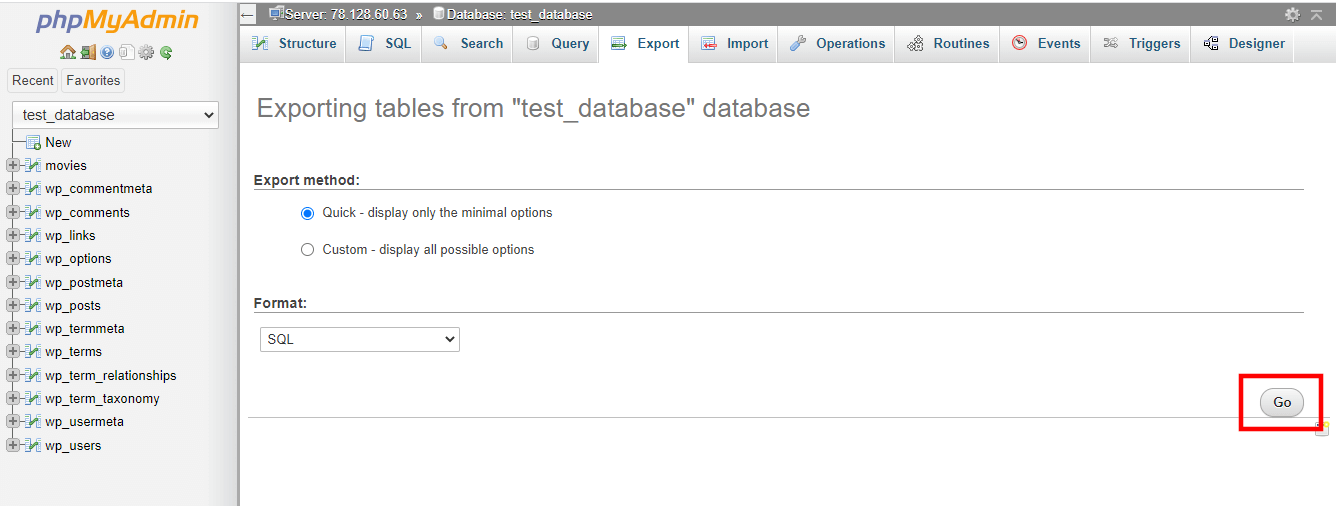Open the SQL format dropdown
Screen dimensions: 1336x506
point(359,340)
